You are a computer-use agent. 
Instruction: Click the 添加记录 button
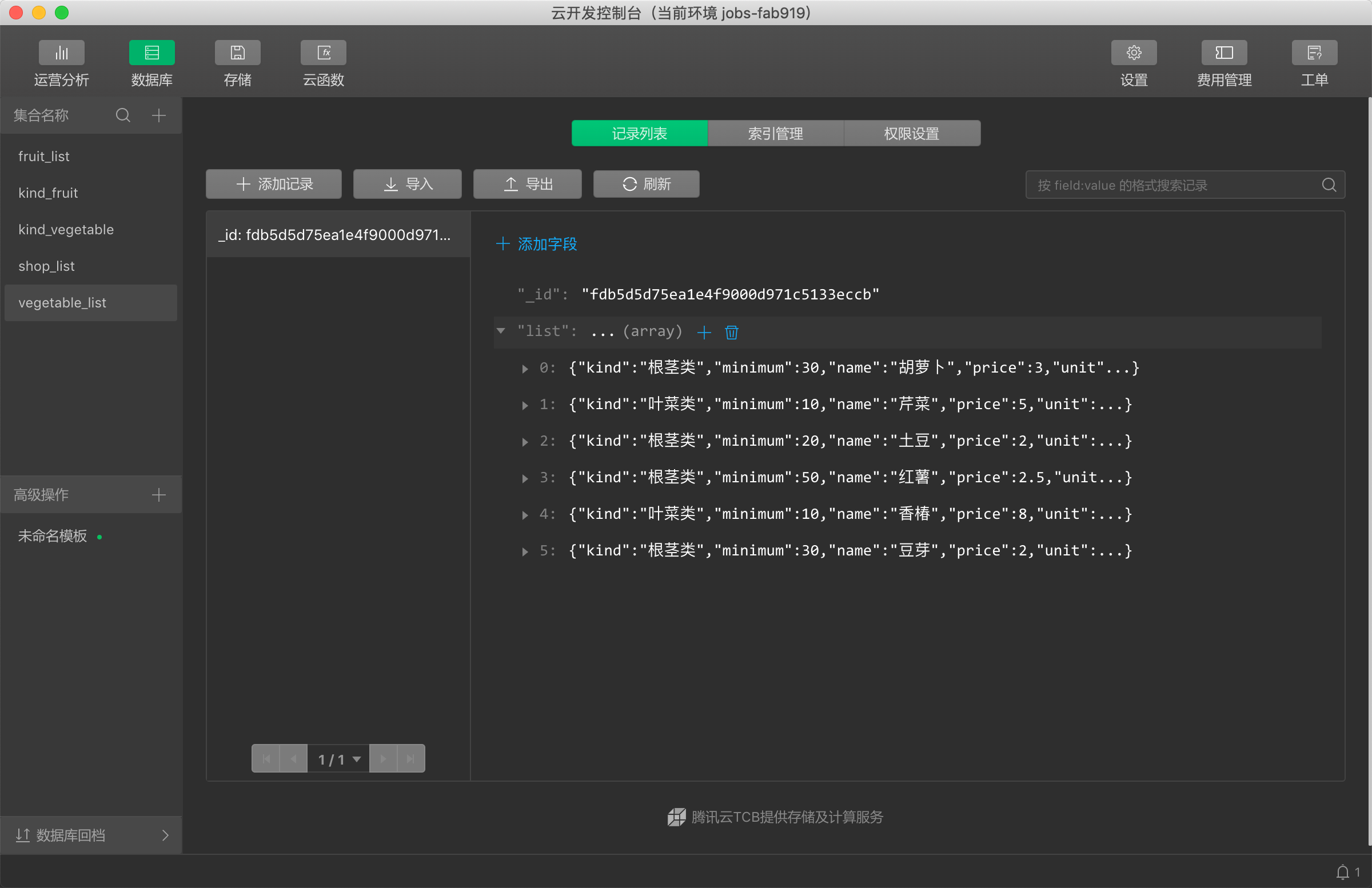coord(274,185)
